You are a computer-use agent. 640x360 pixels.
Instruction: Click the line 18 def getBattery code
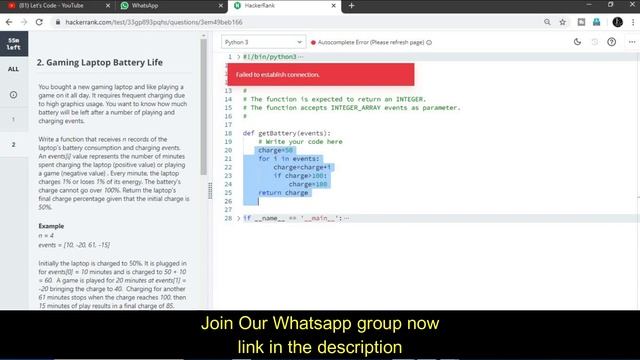pyautogui.click(x=287, y=133)
